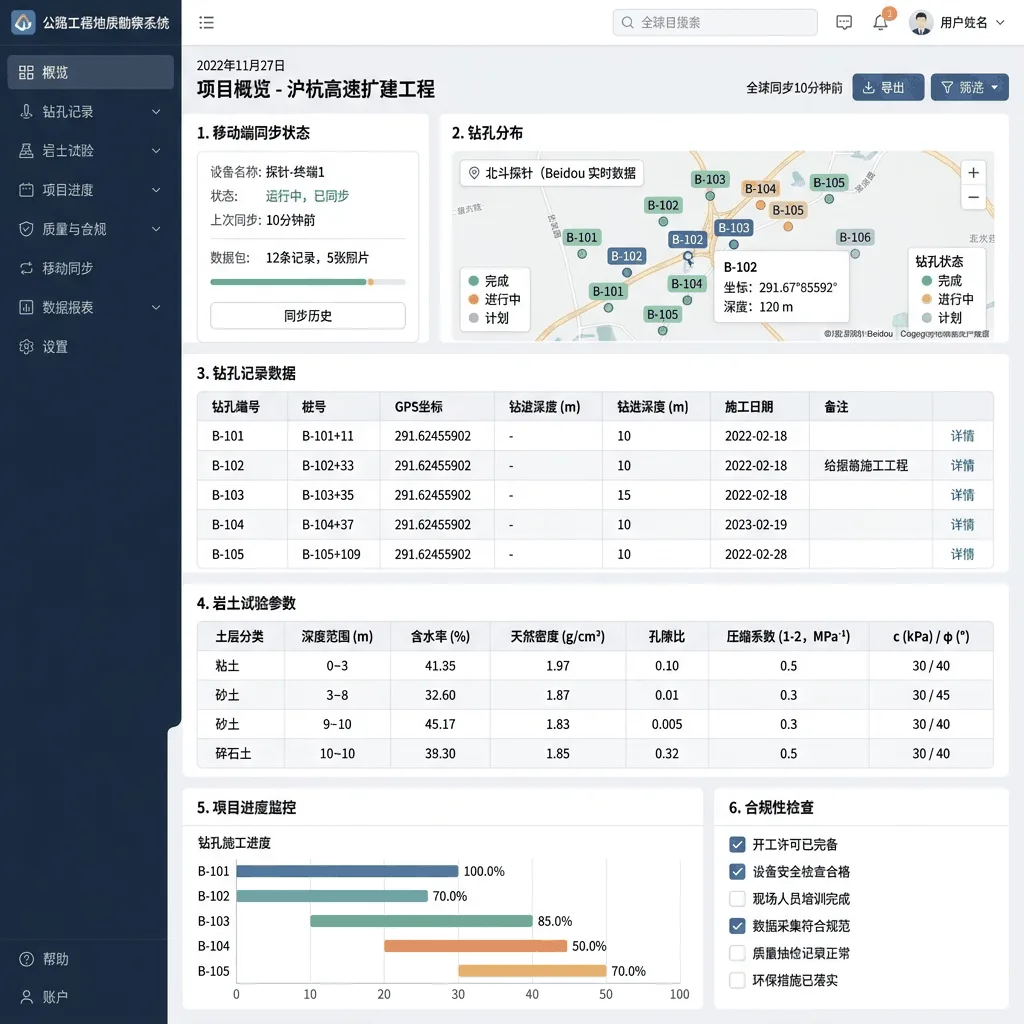
Task: Open 详情 link for row B-102
Action: pyautogui.click(x=962, y=466)
